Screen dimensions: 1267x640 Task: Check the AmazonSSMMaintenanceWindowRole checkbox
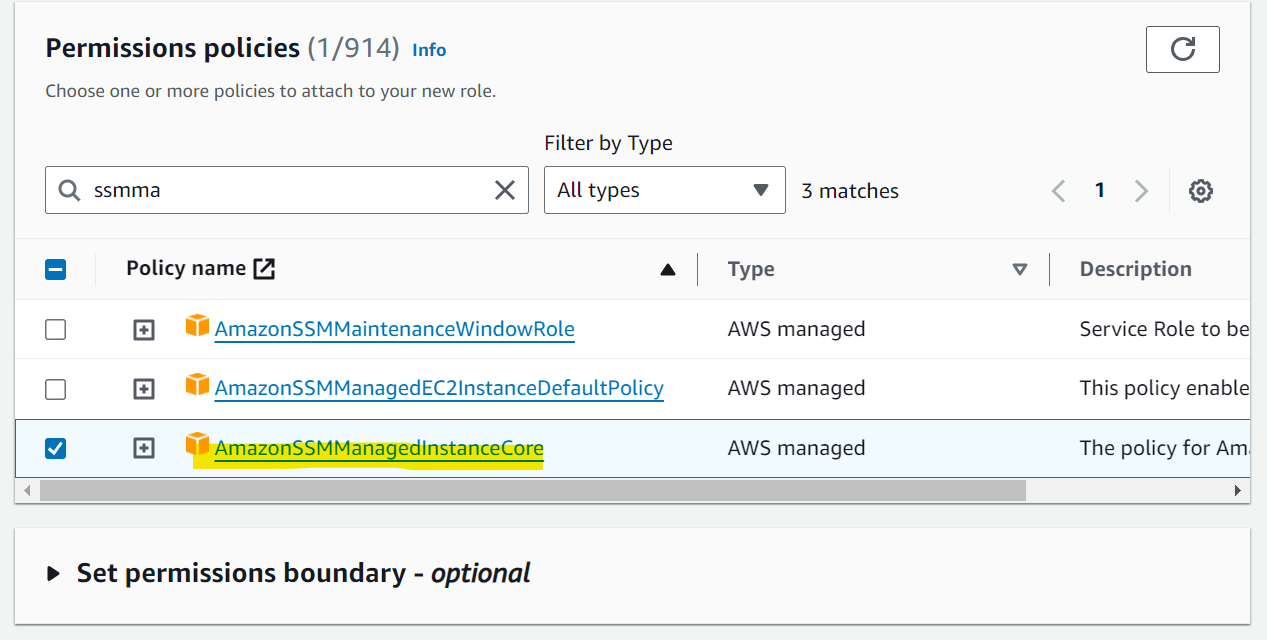point(56,329)
